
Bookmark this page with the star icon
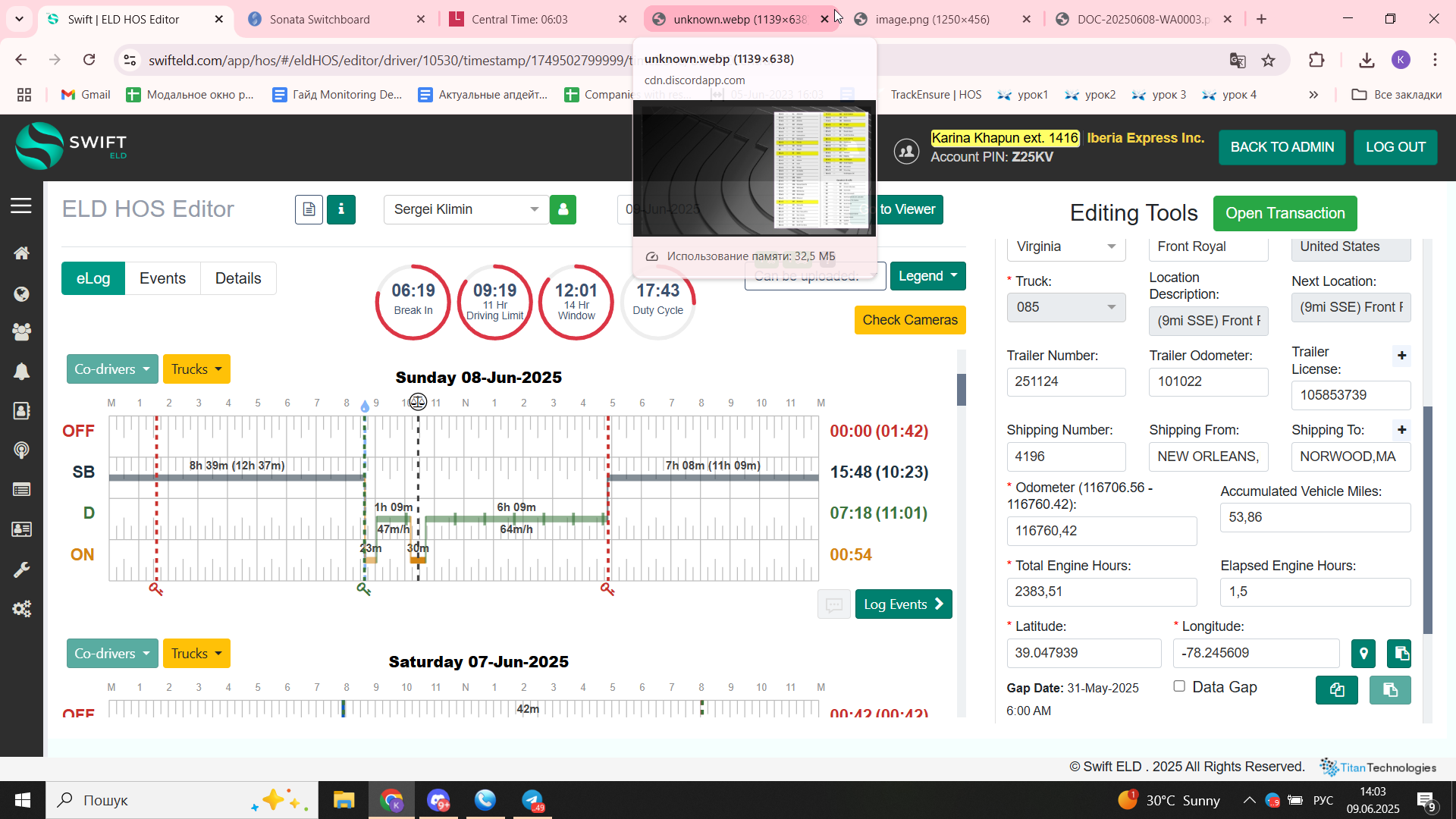pos(1268,60)
